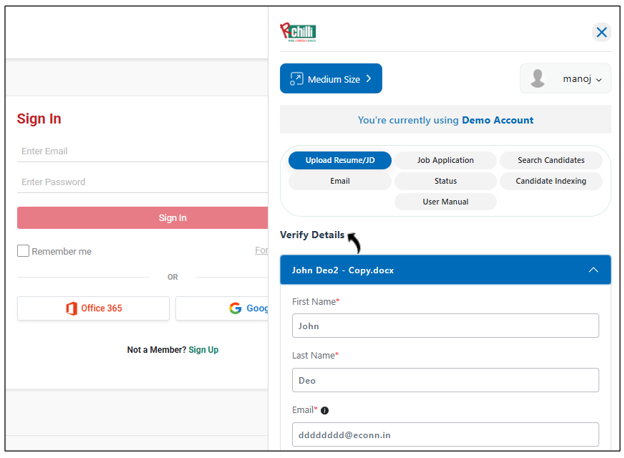624x458 pixels.
Task: Close the RChilli side panel
Action: (x=601, y=32)
